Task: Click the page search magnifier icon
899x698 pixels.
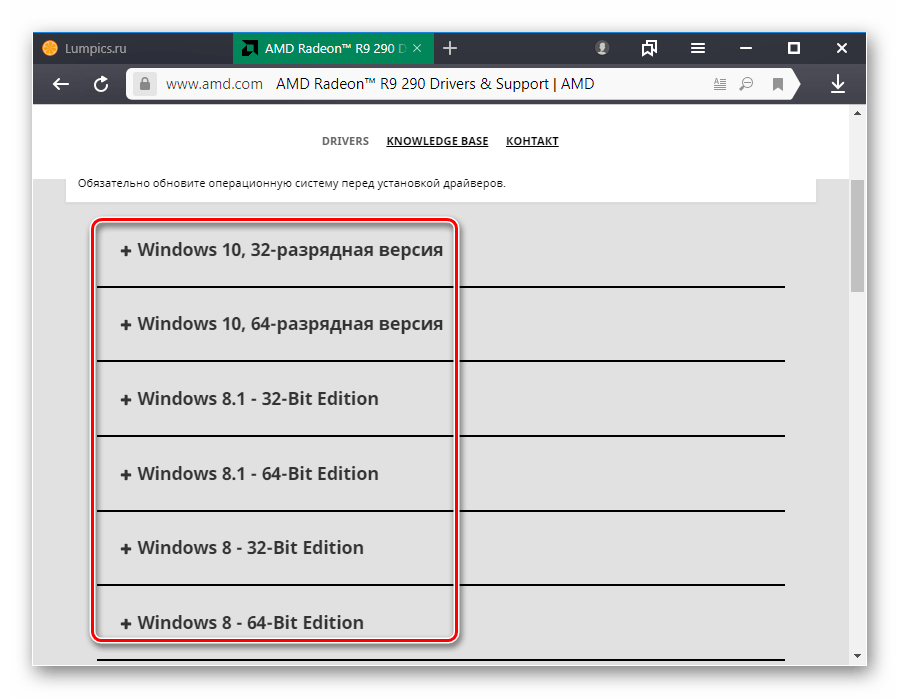Action: [746, 84]
